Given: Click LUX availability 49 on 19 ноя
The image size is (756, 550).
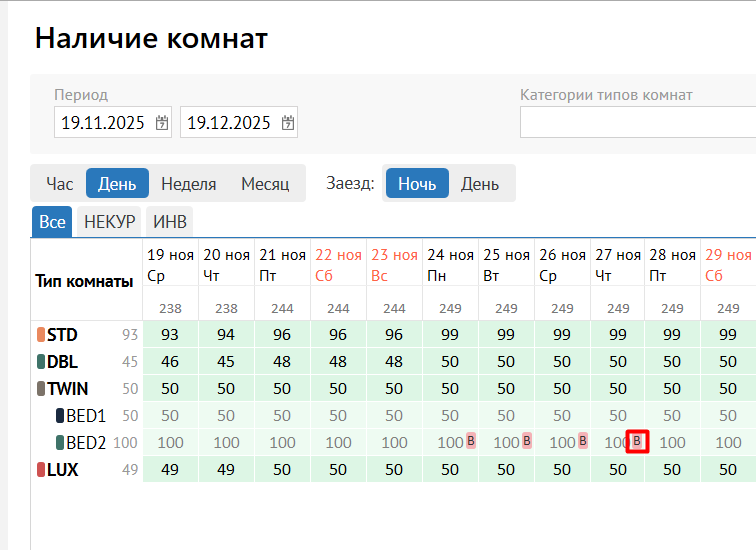Looking at the screenshot, I should 170,470.
